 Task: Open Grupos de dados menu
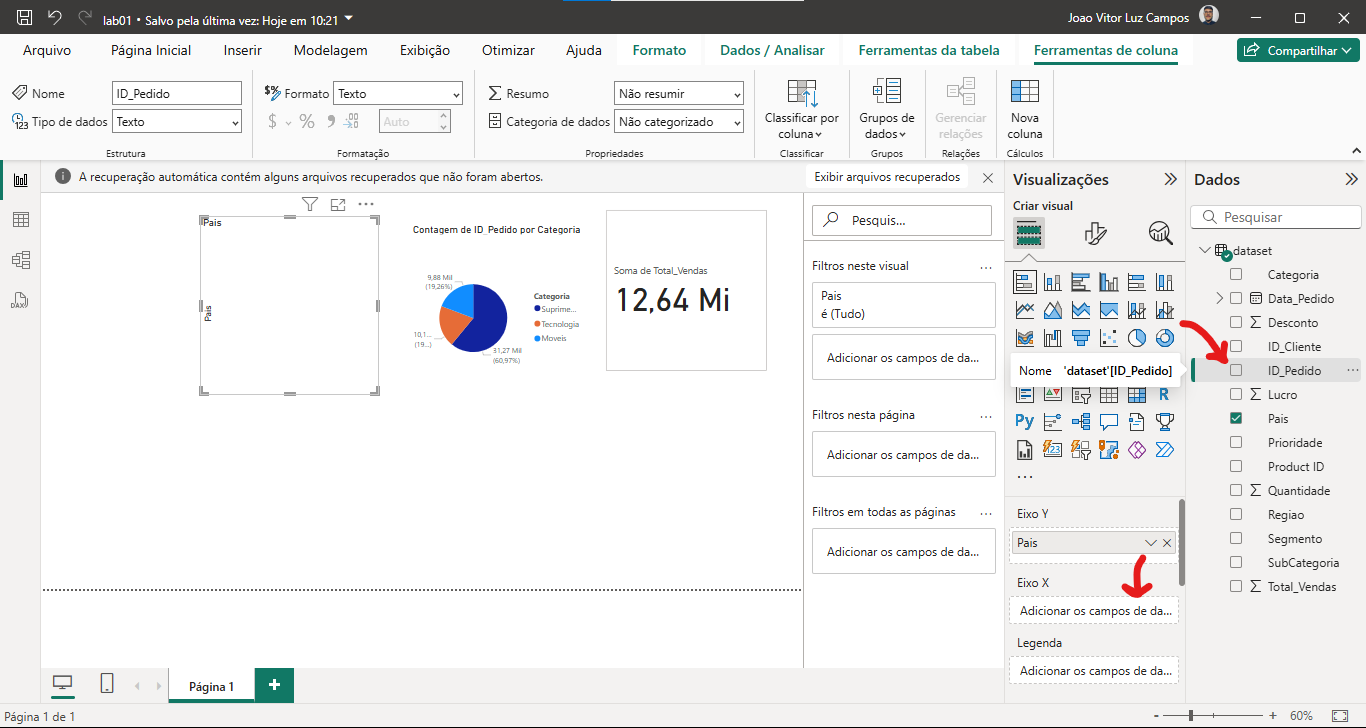pos(886,109)
